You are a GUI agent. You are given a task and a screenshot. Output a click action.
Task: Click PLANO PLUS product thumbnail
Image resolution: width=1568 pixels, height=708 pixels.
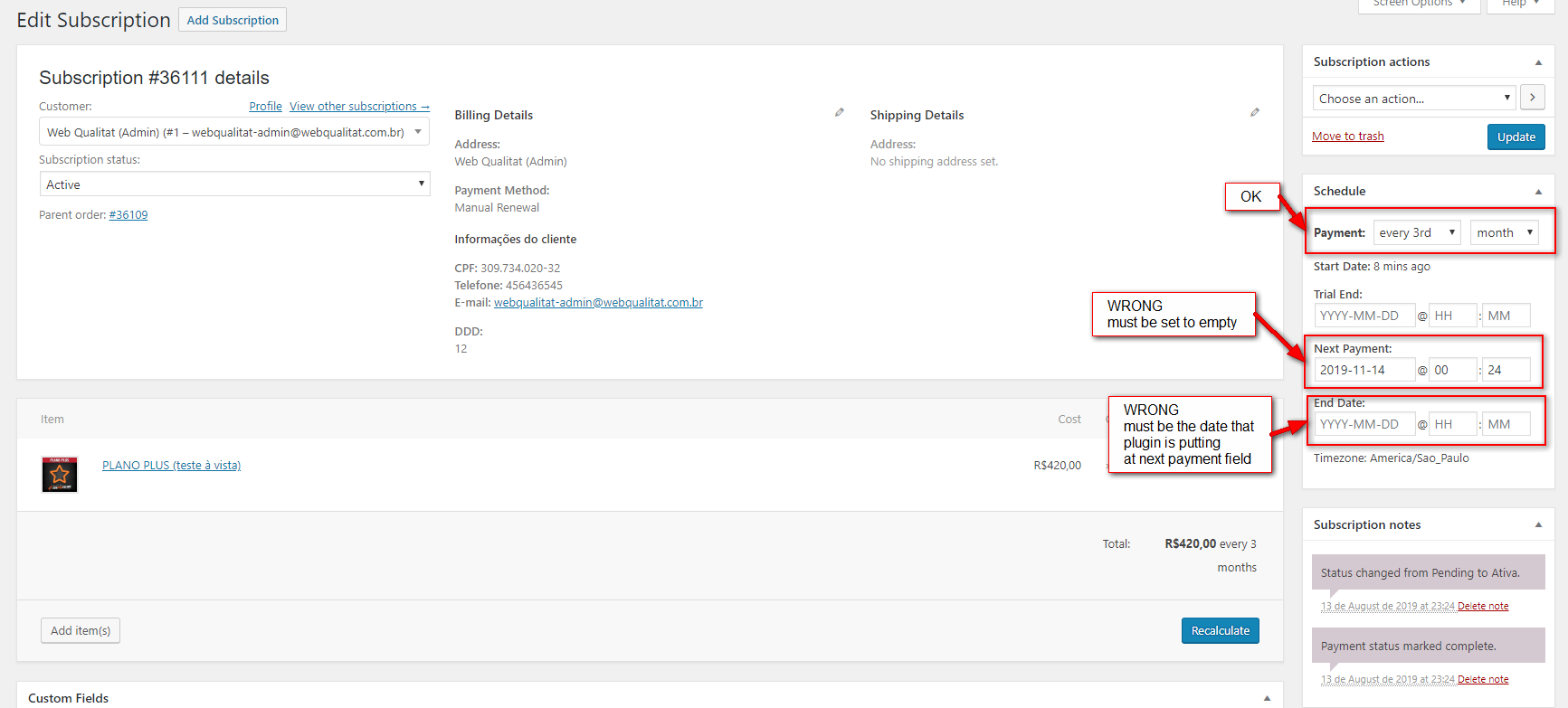tap(60, 474)
